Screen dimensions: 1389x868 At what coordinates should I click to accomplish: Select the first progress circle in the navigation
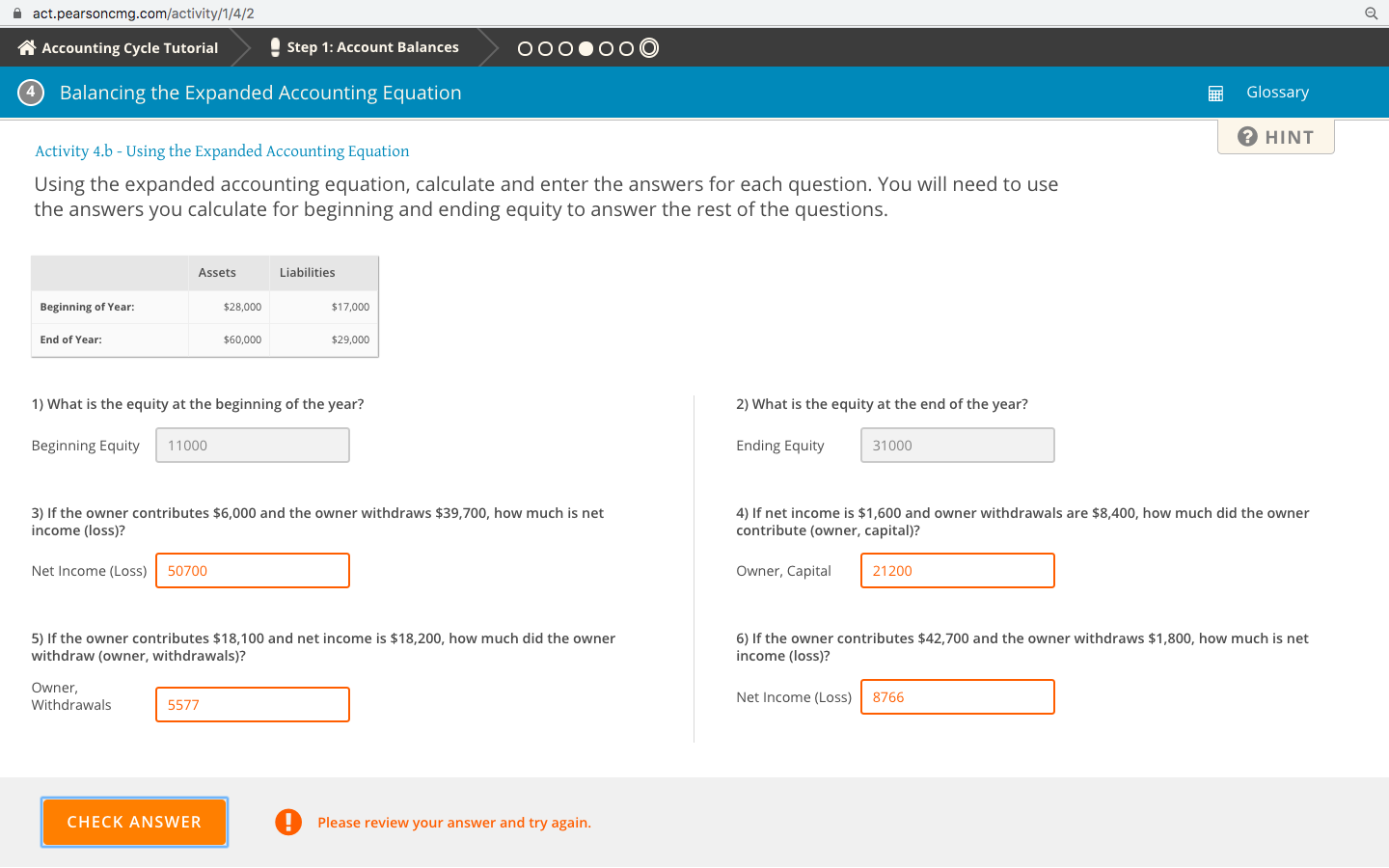coord(525,47)
